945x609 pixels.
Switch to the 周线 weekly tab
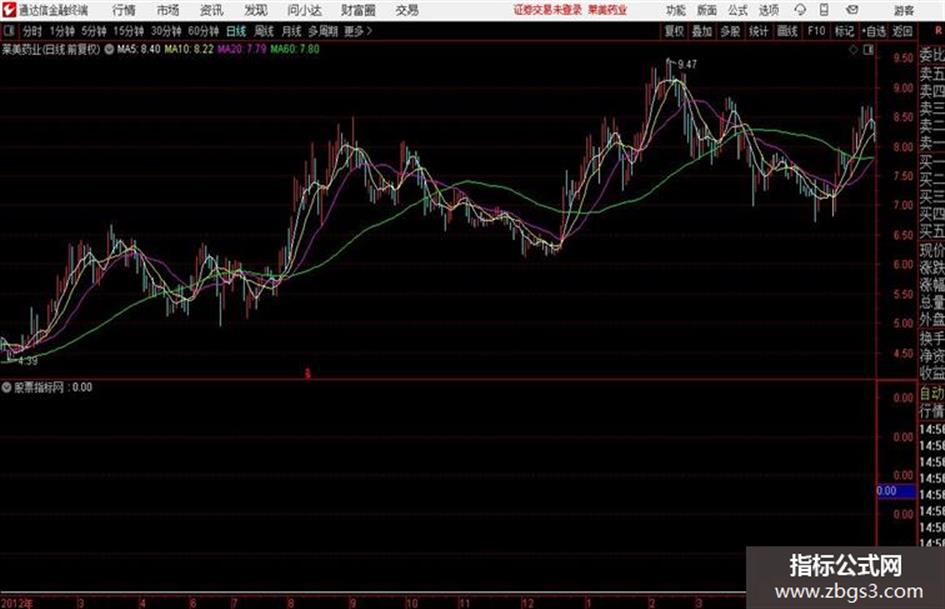point(263,31)
